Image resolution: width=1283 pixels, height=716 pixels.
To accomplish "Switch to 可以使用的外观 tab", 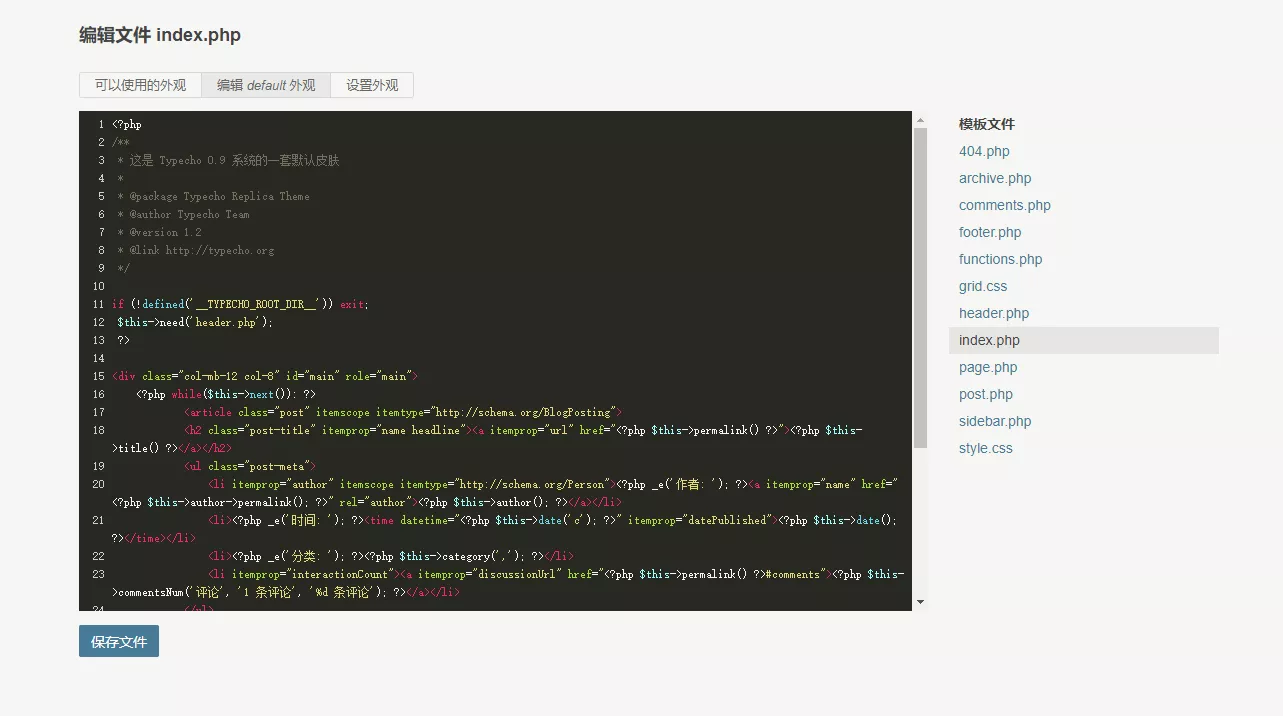I will click(140, 86).
